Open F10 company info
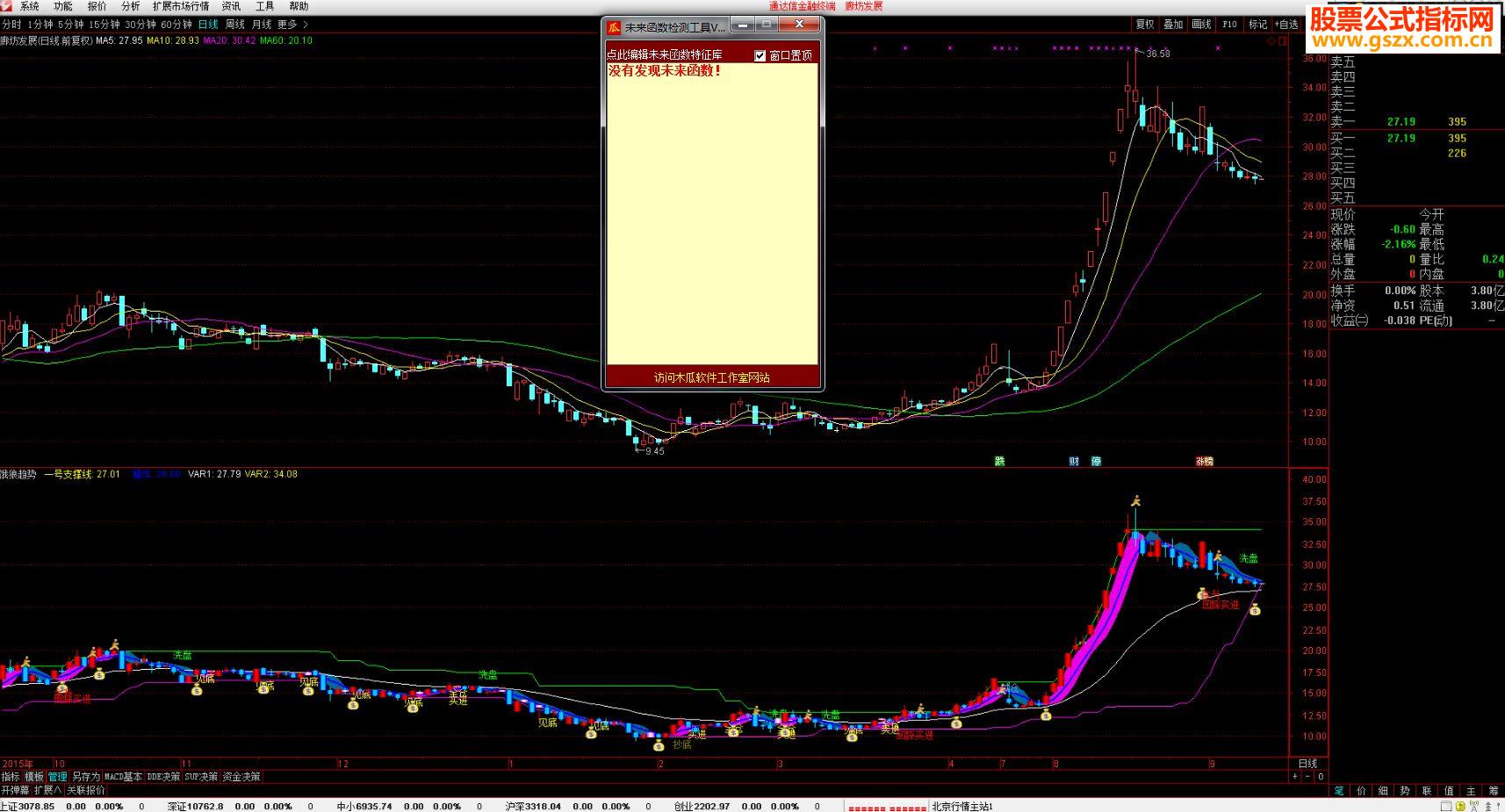Image resolution: width=1505 pixels, height=812 pixels. tap(1229, 25)
